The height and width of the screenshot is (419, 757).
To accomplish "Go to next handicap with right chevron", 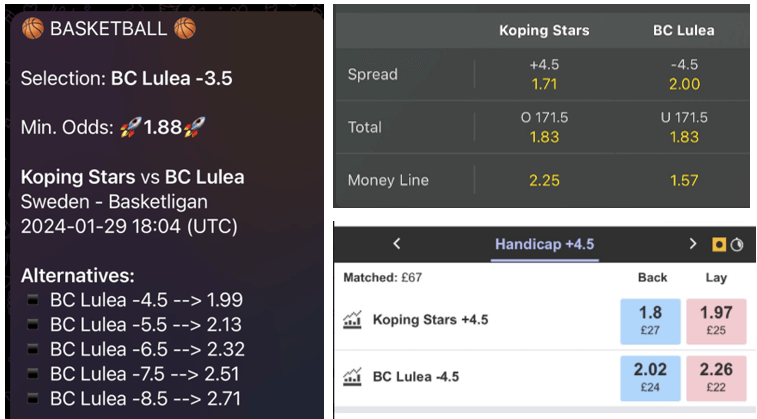I will [693, 244].
